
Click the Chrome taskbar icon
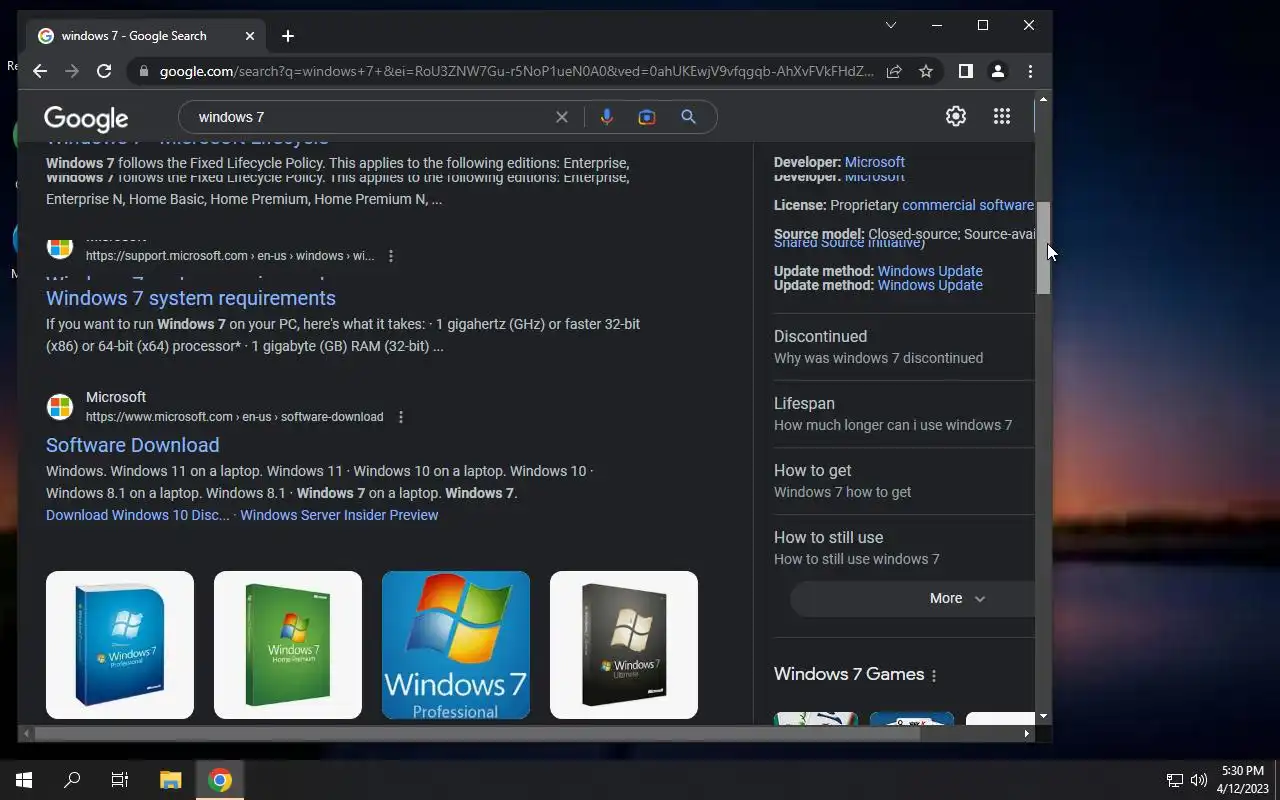coord(220,780)
